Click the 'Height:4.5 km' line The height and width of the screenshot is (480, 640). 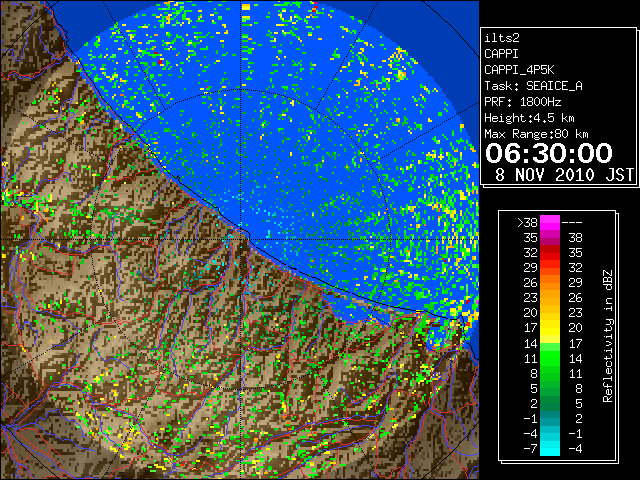529,118
